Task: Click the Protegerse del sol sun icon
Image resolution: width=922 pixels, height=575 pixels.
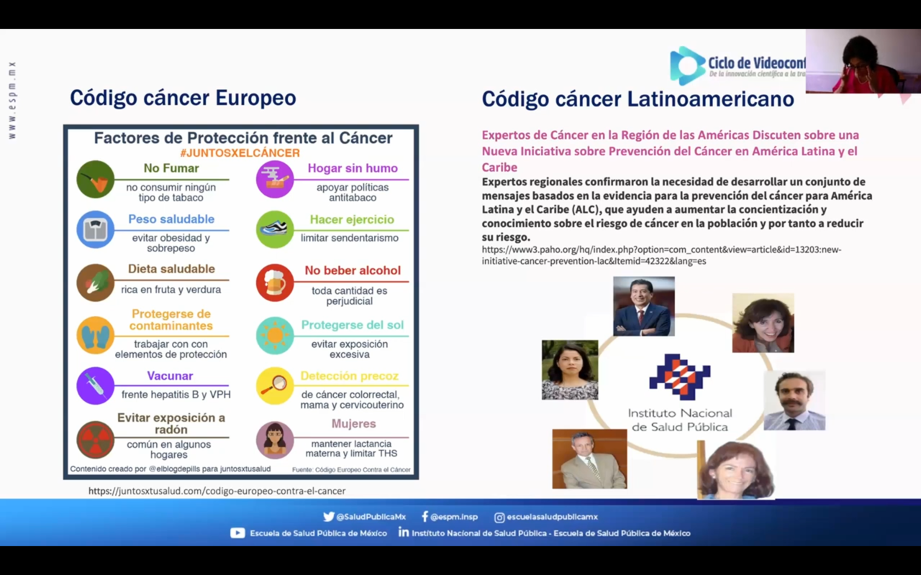Action: [275, 335]
